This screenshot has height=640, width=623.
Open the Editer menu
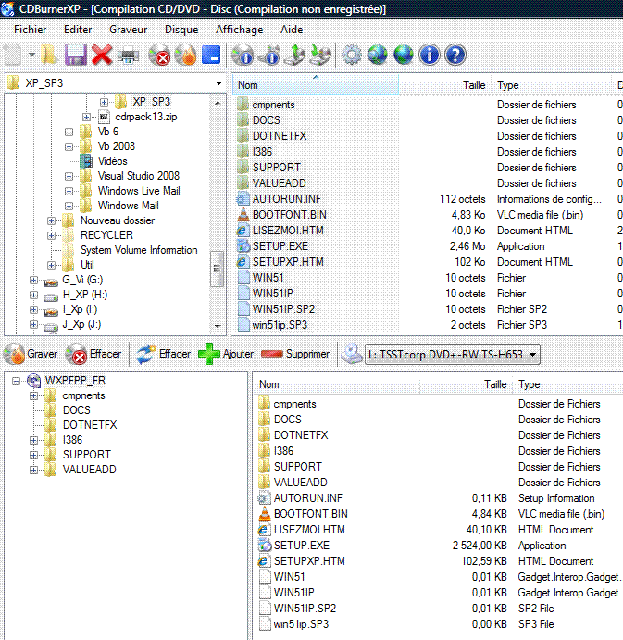(x=78, y=29)
